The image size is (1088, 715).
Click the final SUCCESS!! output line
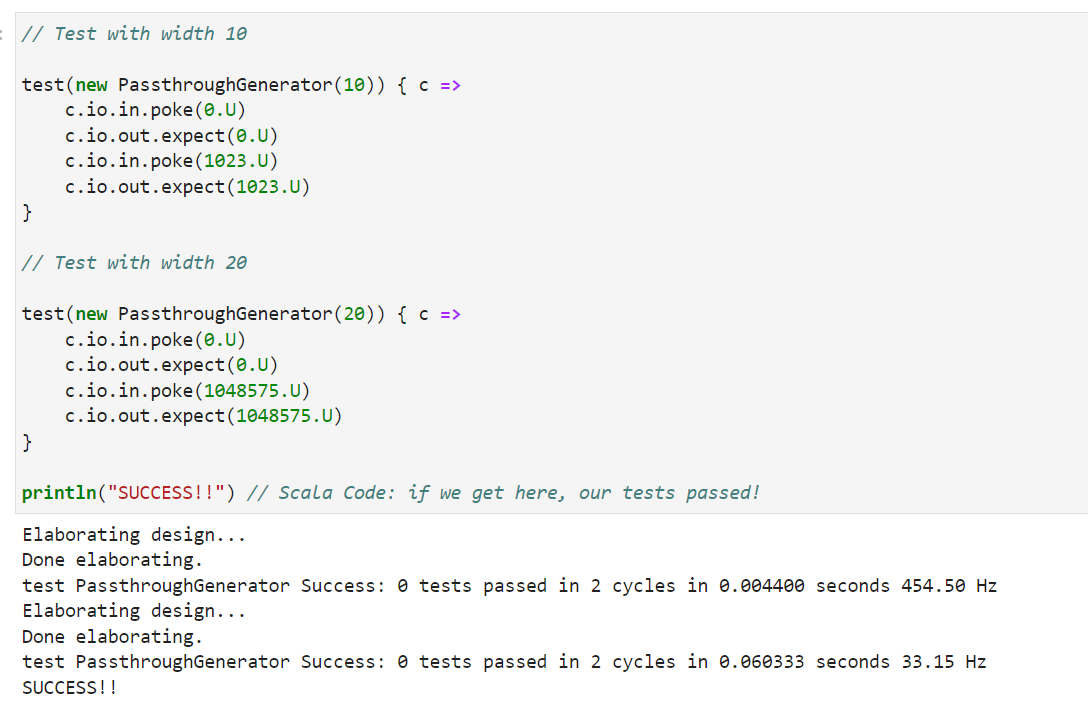(69, 688)
